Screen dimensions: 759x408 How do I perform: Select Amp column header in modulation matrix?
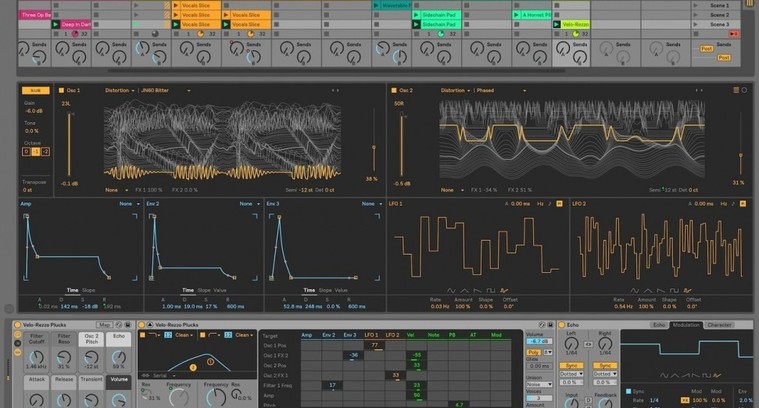307,335
